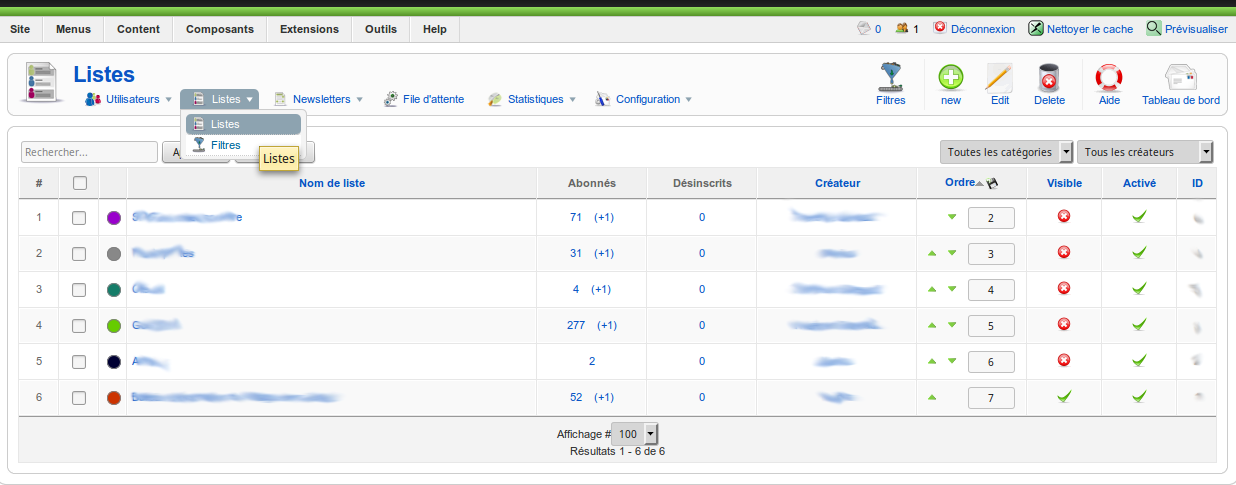Open subscribers count 277 link
Screen dimensions: 1236x485
575,325
